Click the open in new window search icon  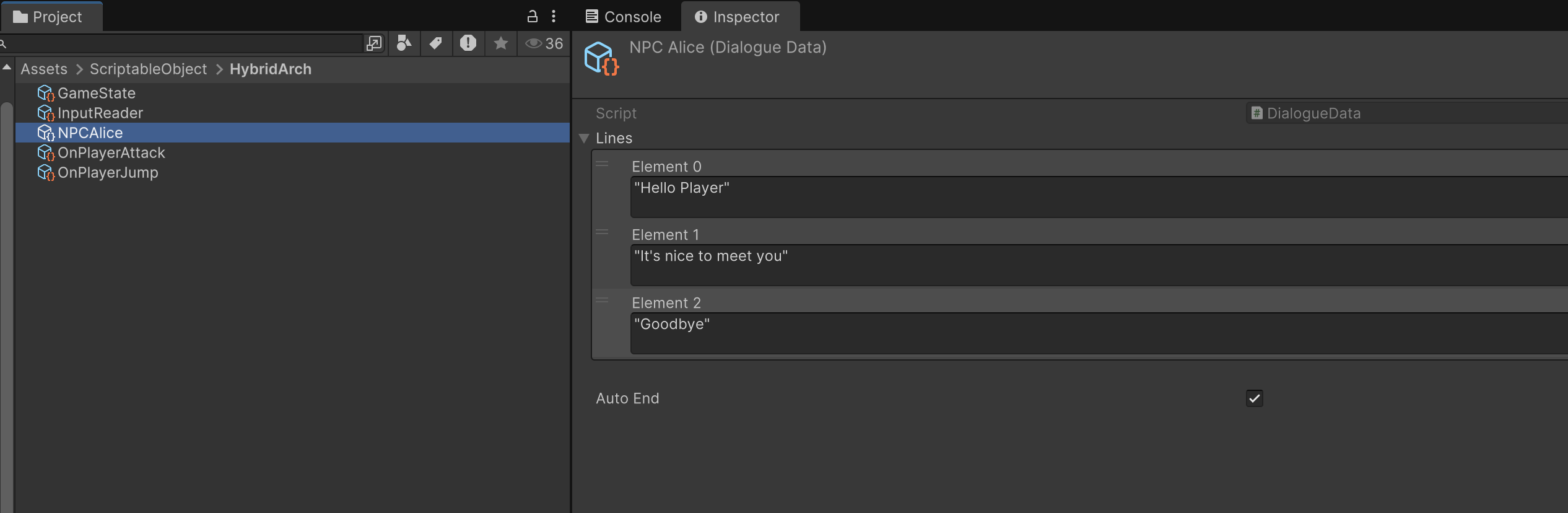point(374,43)
